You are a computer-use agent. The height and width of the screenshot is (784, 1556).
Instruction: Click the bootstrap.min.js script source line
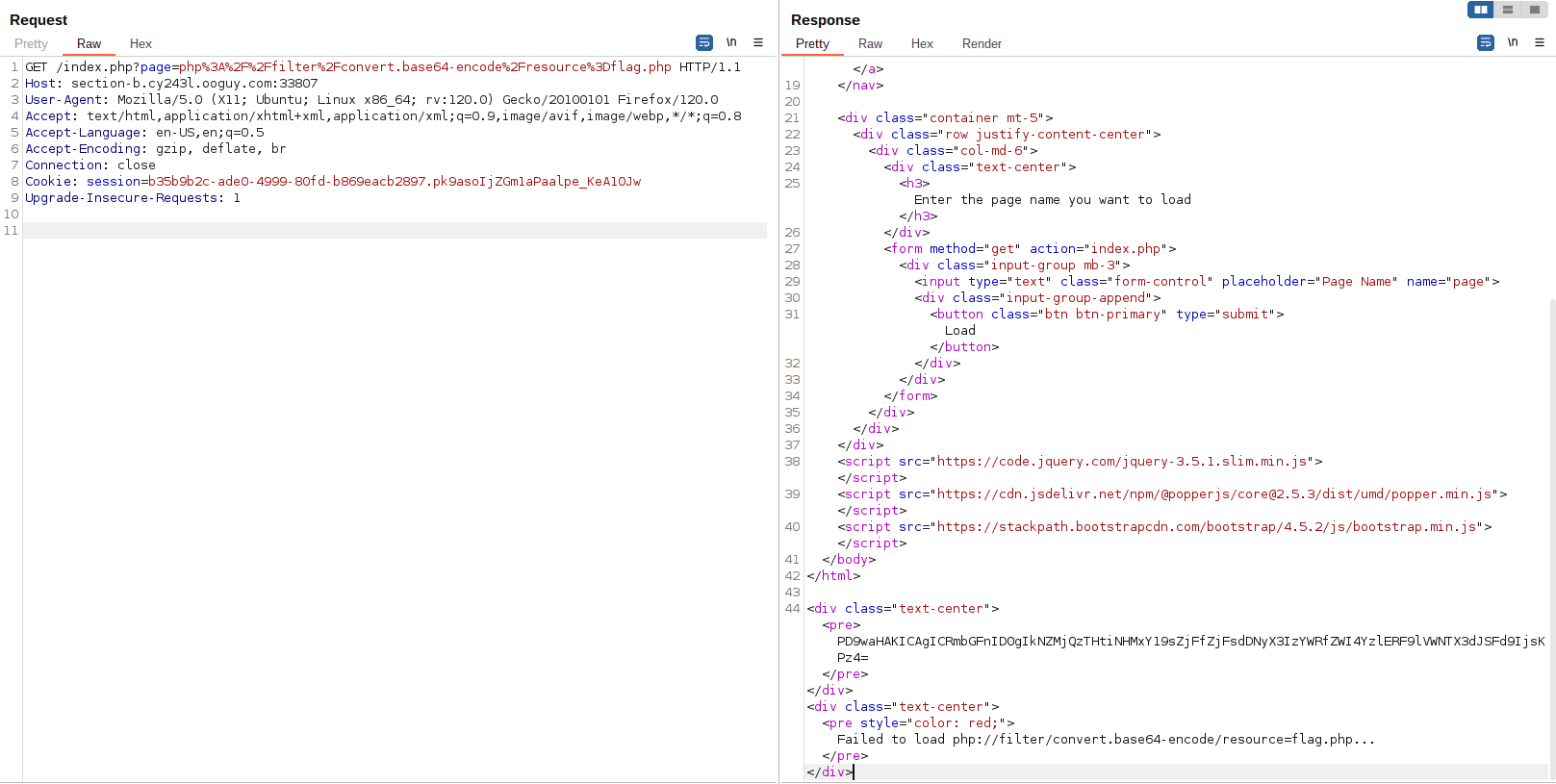(1164, 527)
